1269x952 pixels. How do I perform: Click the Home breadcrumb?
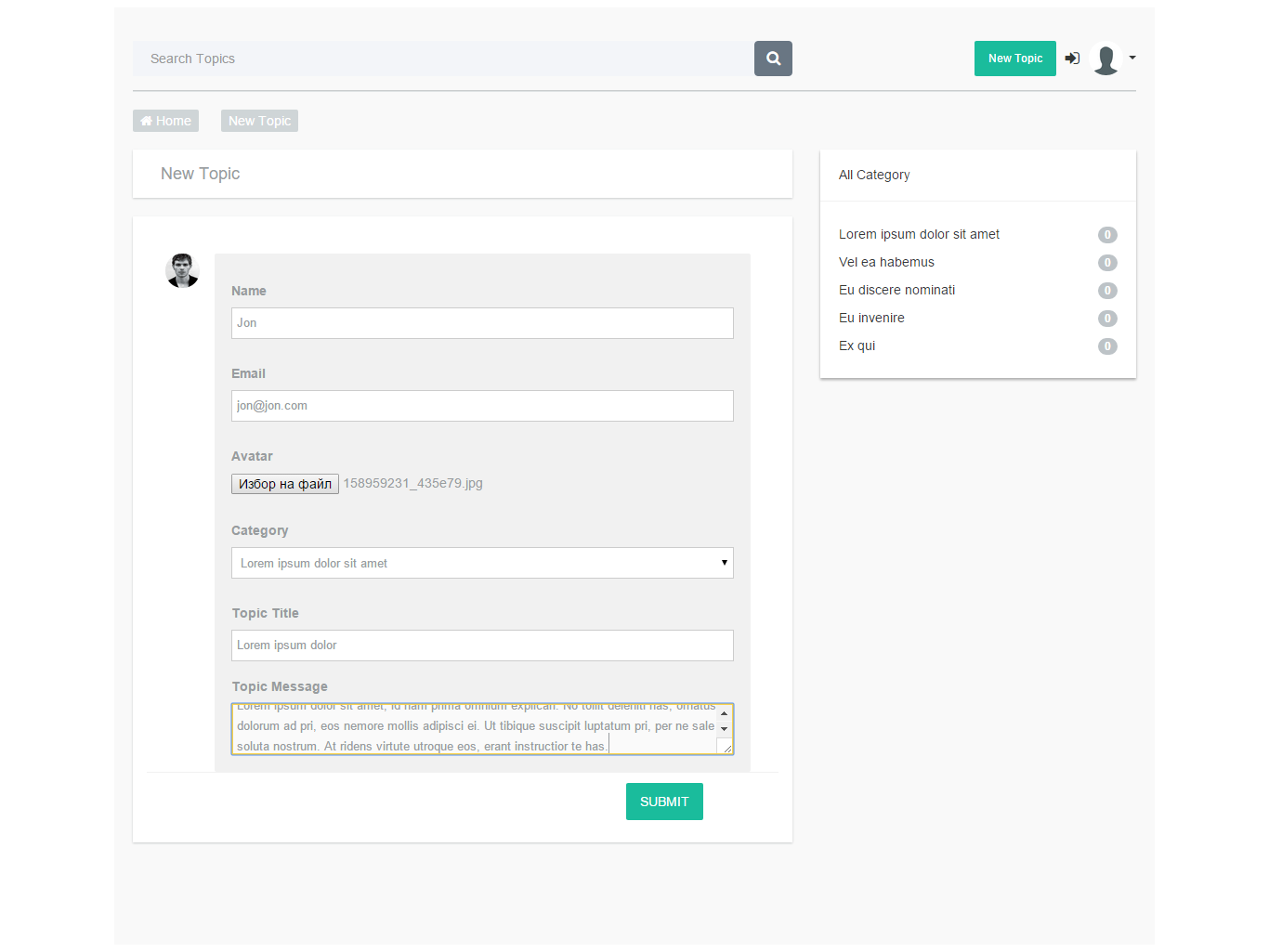pyautogui.click(x=165, y=121)
